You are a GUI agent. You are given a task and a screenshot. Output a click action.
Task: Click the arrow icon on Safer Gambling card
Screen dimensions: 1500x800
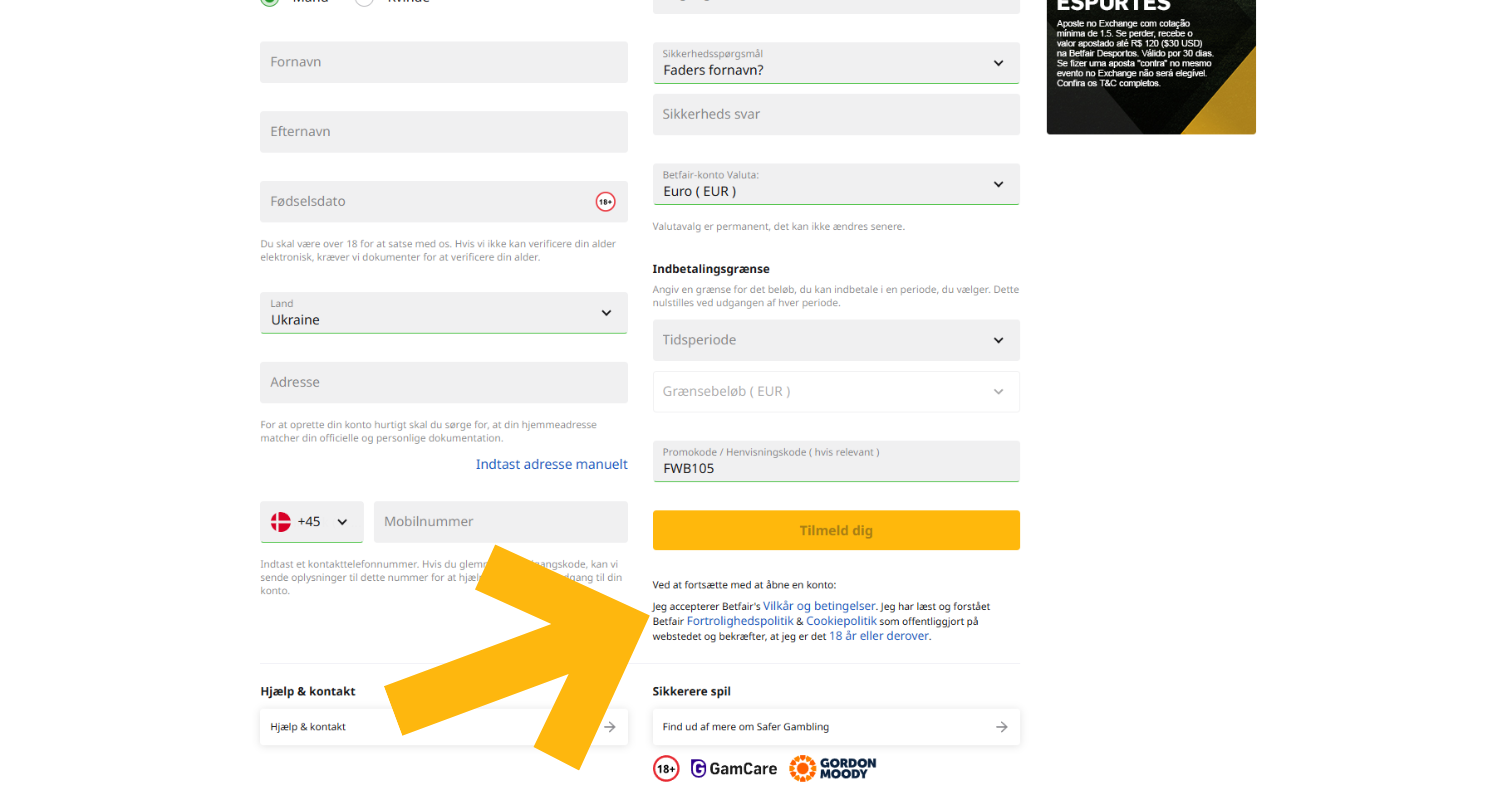click(1001, 727)
